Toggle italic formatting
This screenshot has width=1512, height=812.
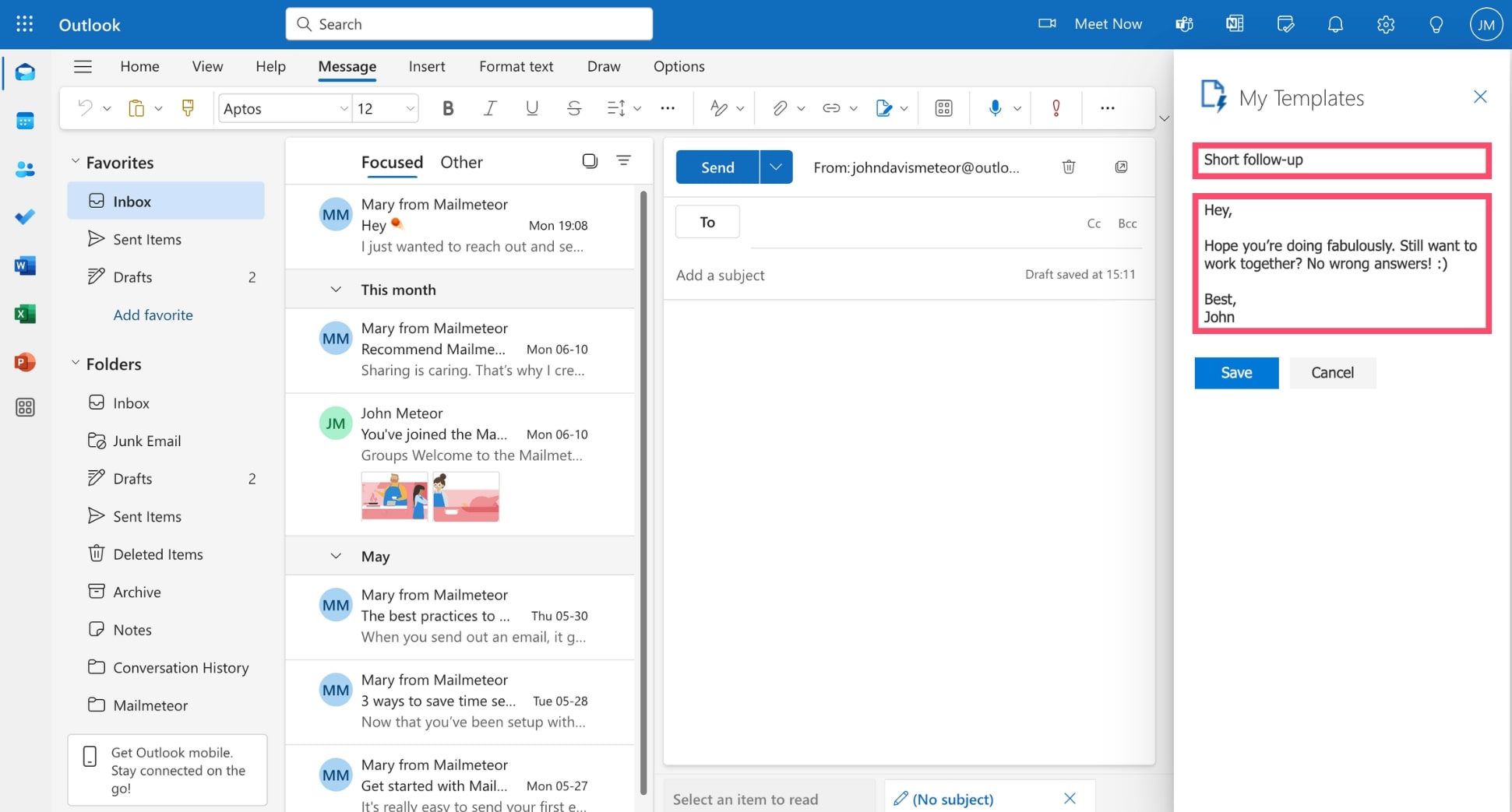pos(490,107)
